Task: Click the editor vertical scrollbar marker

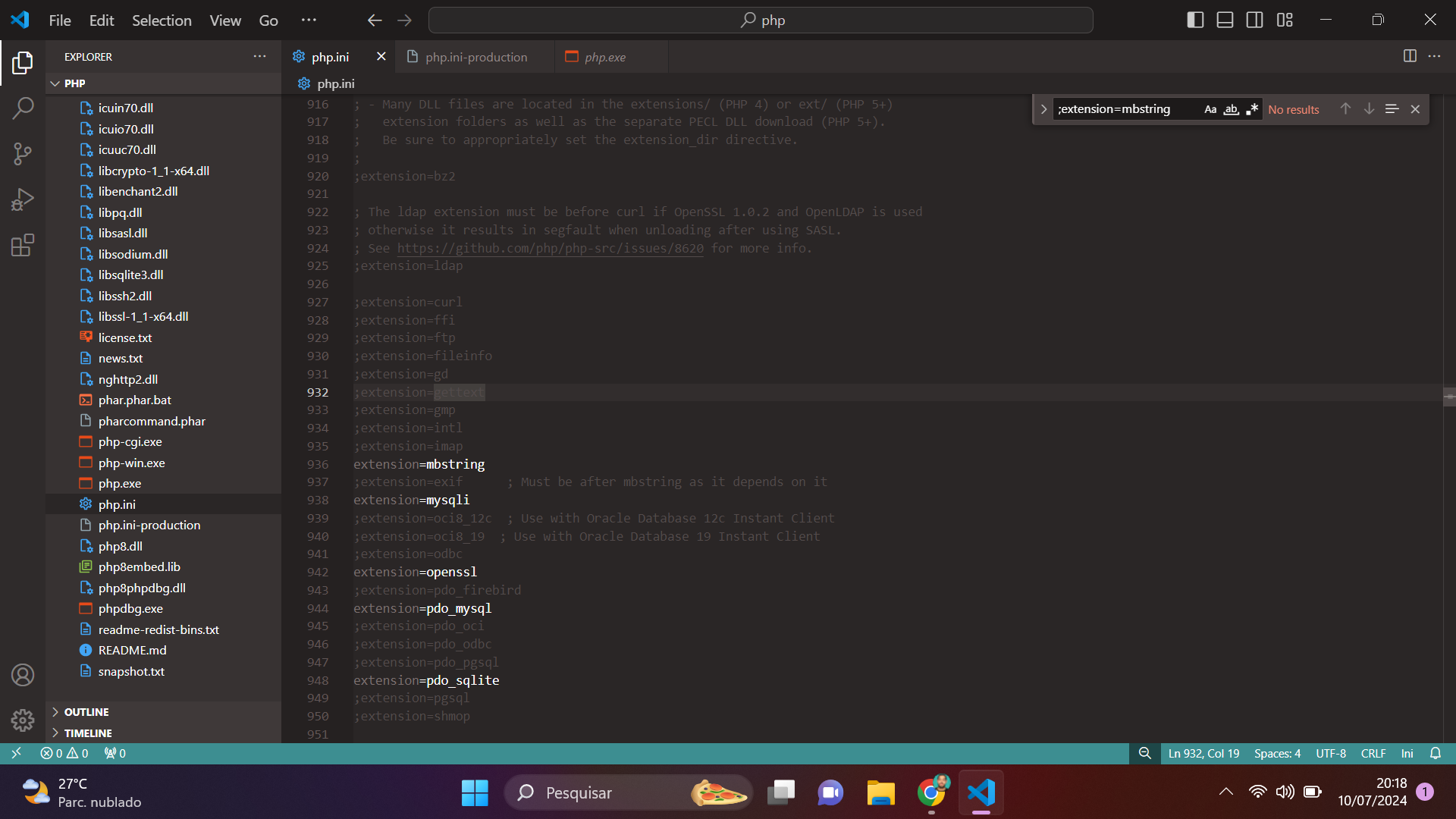Action: click(1449, 397)
